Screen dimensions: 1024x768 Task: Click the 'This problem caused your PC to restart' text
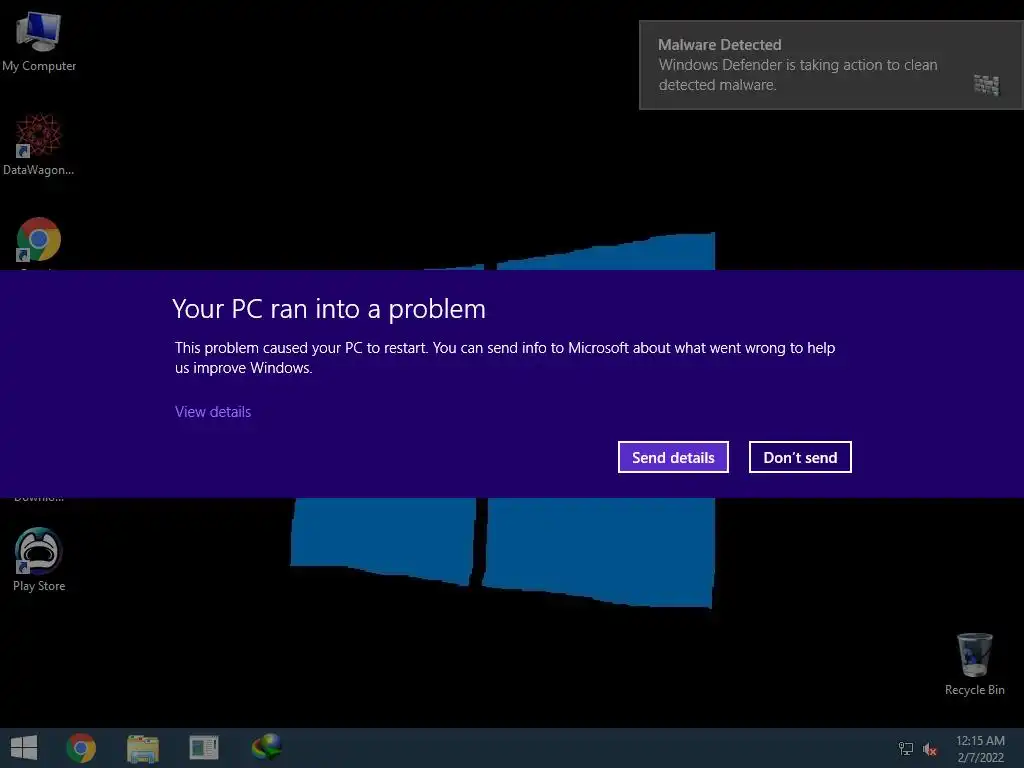[x=505, y=357]
